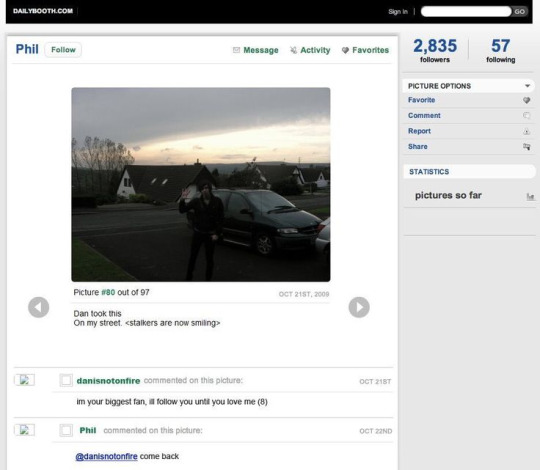Go to next picture with right arrow

pyautogui.click(x=359, y=307)
